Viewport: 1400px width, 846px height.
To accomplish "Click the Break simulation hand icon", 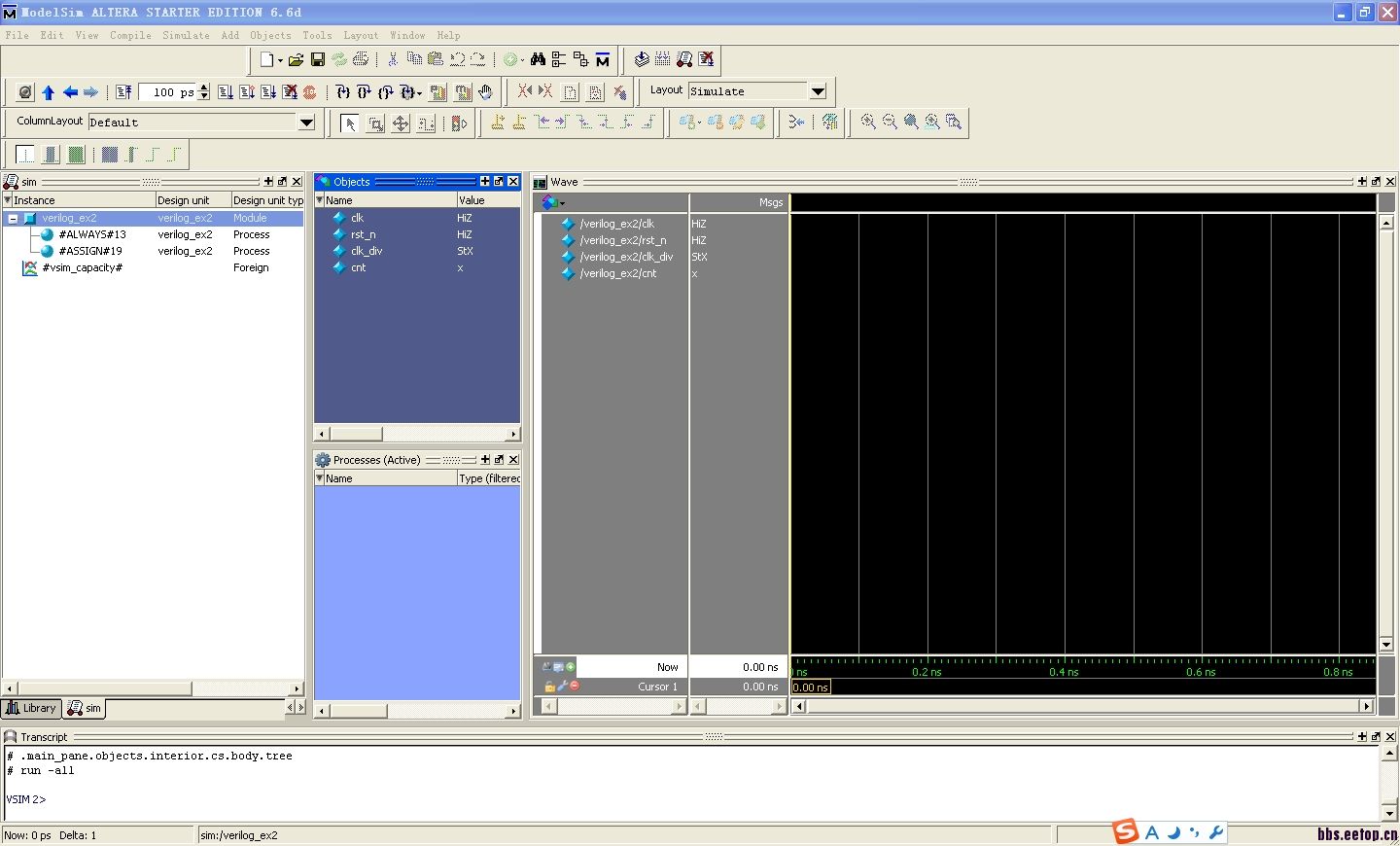I will click(x=485, y=92).
